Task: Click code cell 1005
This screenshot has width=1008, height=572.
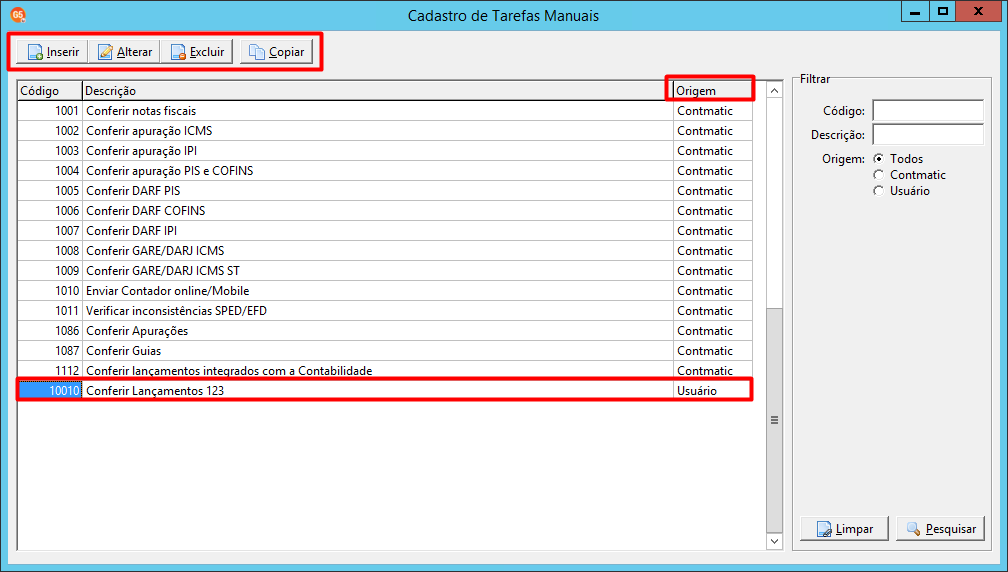Action: (50, 191)
